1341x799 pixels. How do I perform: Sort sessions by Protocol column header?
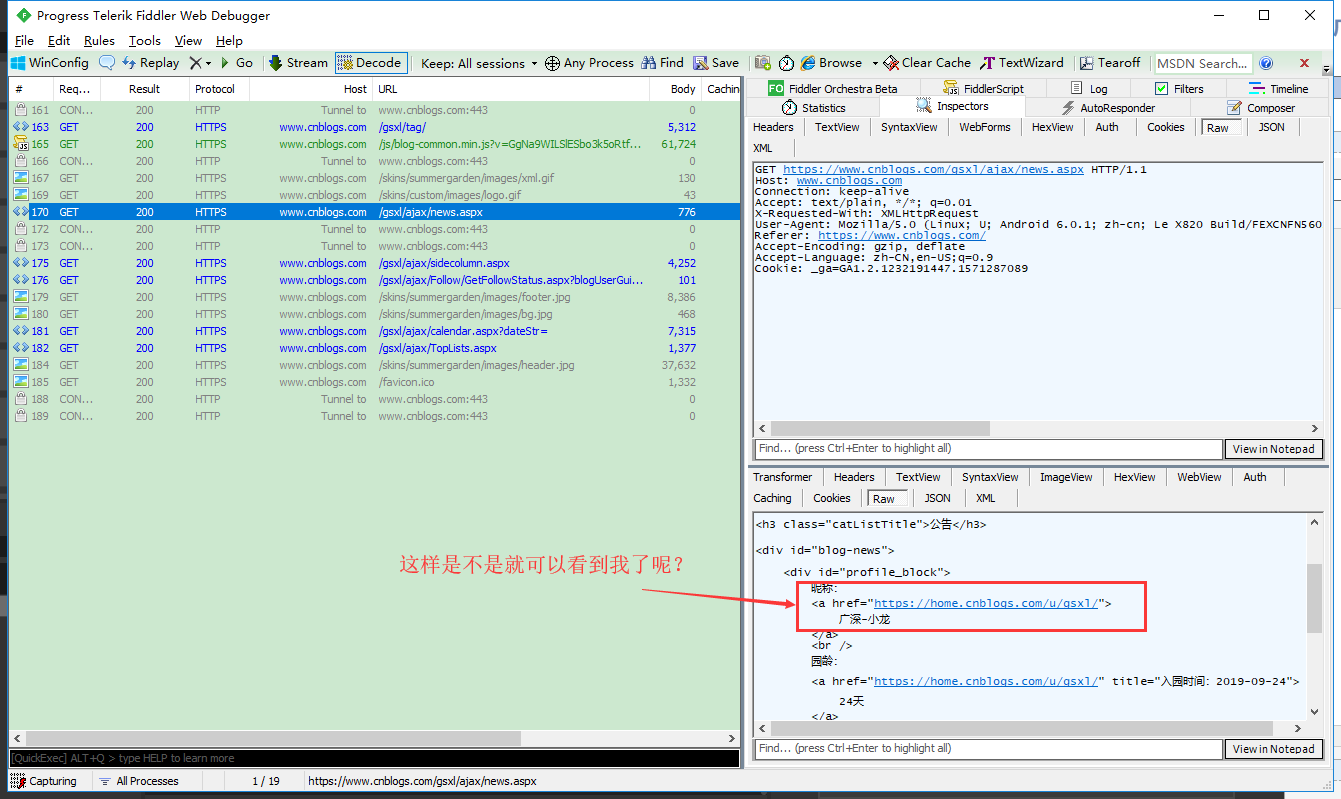pos(219,89)
